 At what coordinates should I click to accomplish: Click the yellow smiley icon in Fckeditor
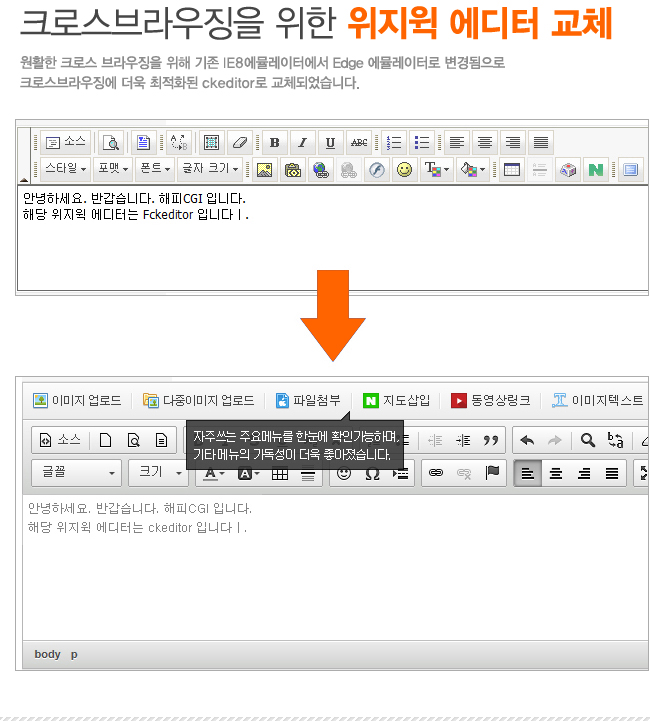pos(405,170)
